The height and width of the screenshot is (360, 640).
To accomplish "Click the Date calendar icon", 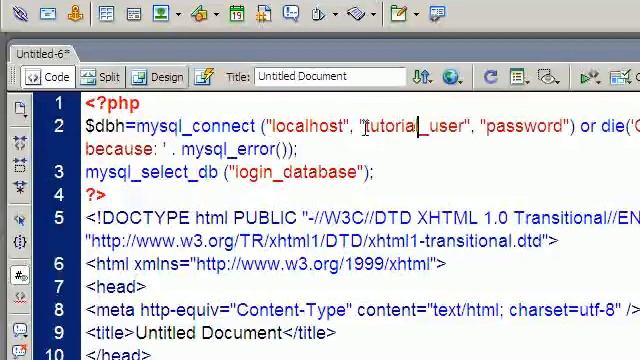I will pyautogui.click(x=237, y=13).
